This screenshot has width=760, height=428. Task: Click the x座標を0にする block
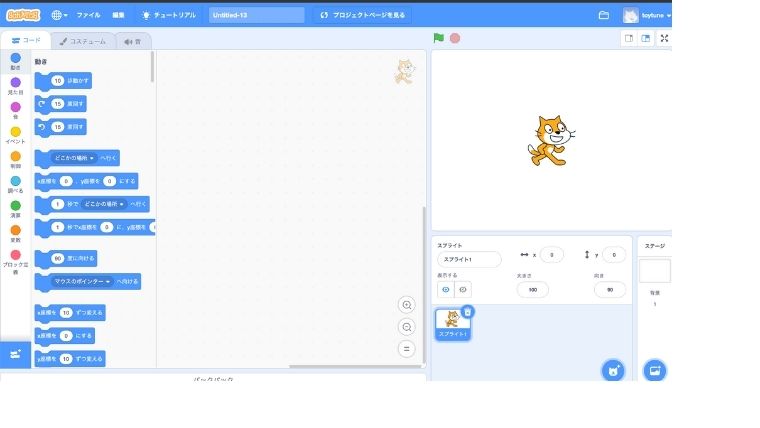pos(65,335)
